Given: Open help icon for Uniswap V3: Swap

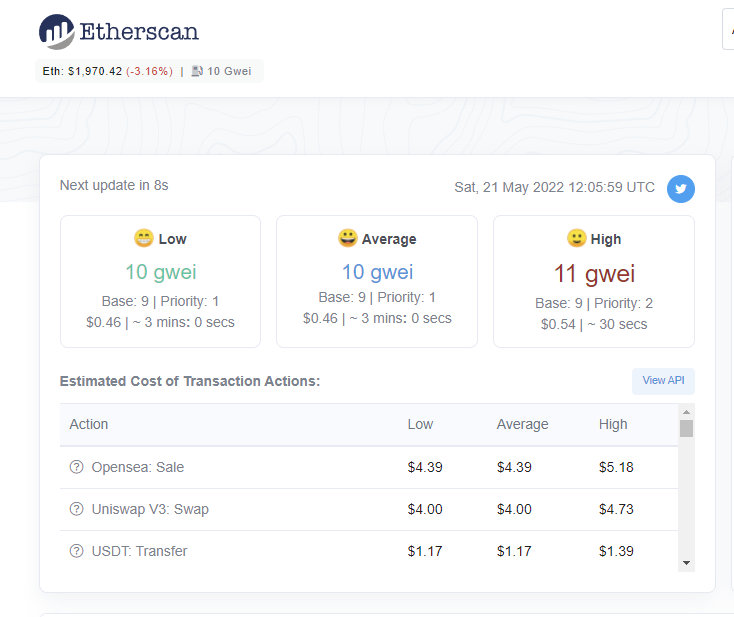Looking at the screenshot, I should click(x=76, y=509).
